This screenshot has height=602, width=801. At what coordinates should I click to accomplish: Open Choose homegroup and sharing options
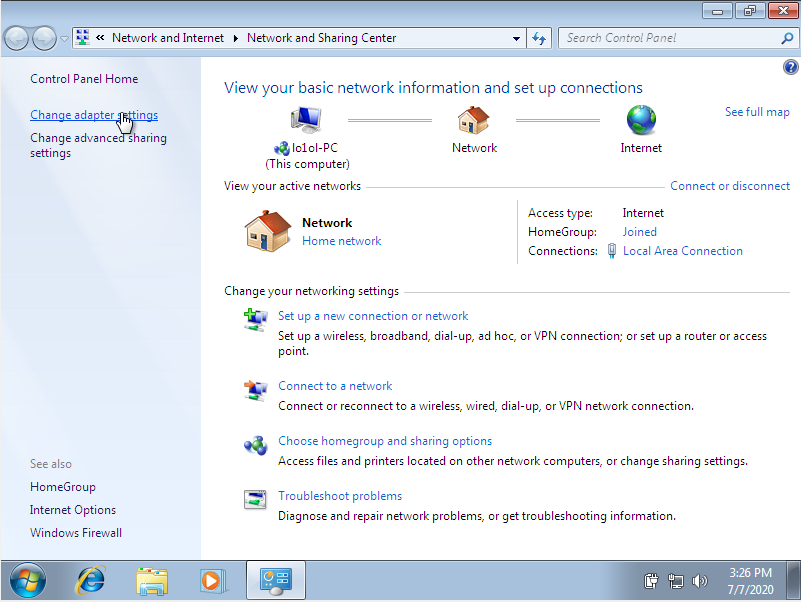[385, 441]
